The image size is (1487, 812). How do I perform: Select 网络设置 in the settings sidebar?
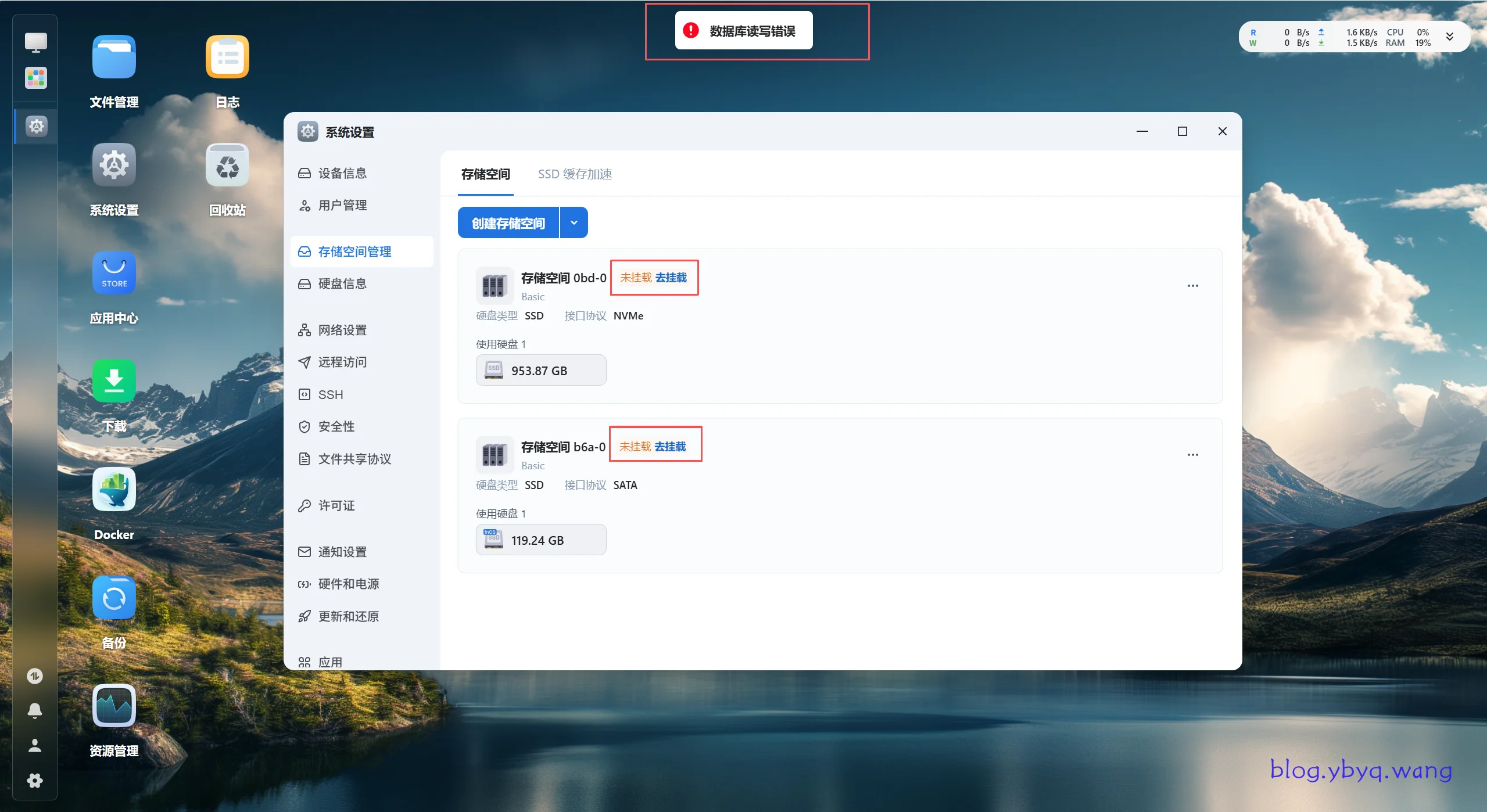(342, 330)
